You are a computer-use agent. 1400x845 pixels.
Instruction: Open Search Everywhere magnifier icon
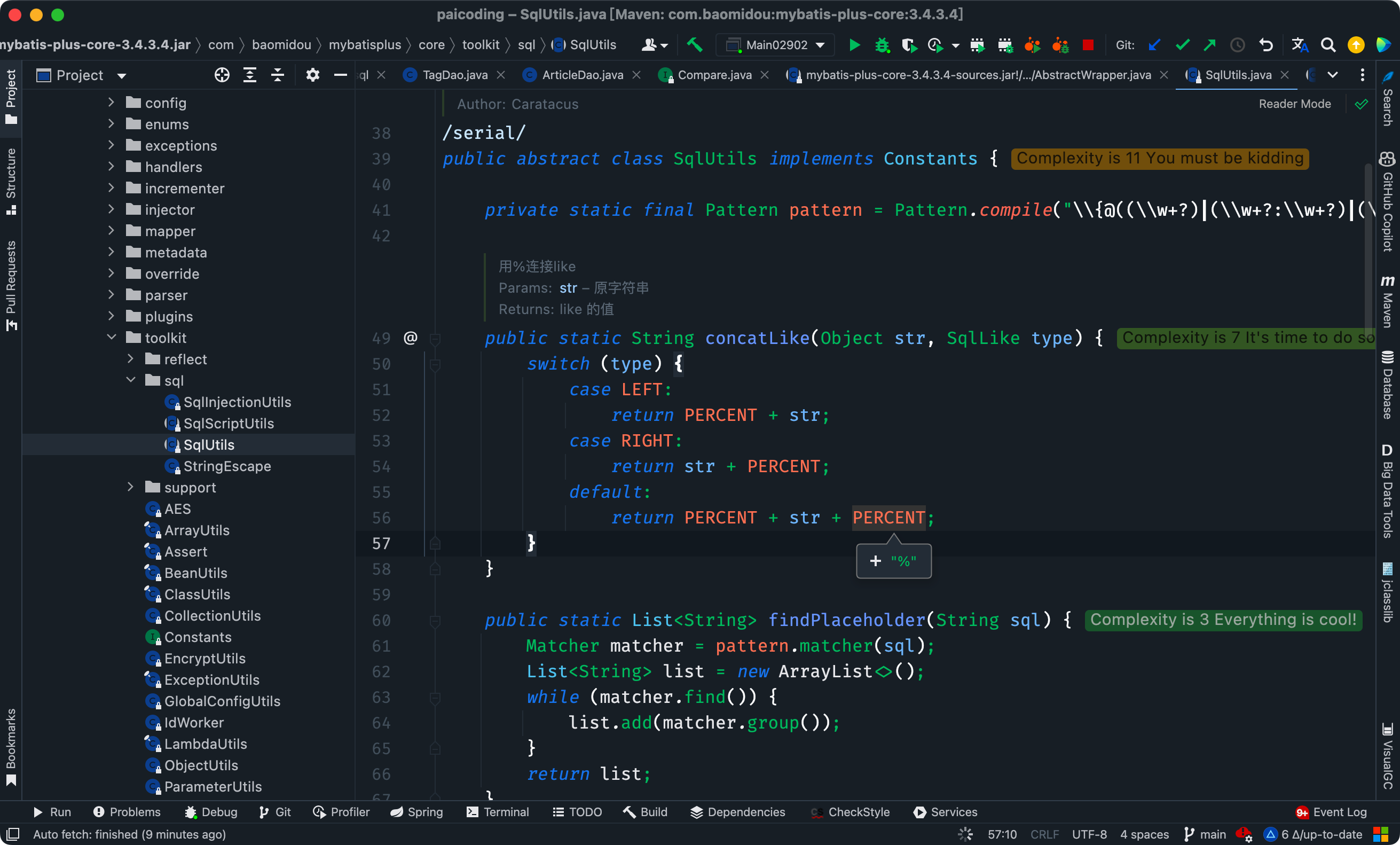tap(1327, 45)
